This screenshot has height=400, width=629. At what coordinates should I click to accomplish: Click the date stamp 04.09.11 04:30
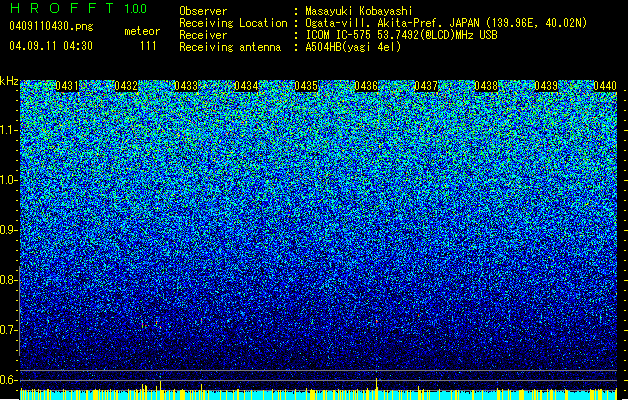[x=51, y=46]
